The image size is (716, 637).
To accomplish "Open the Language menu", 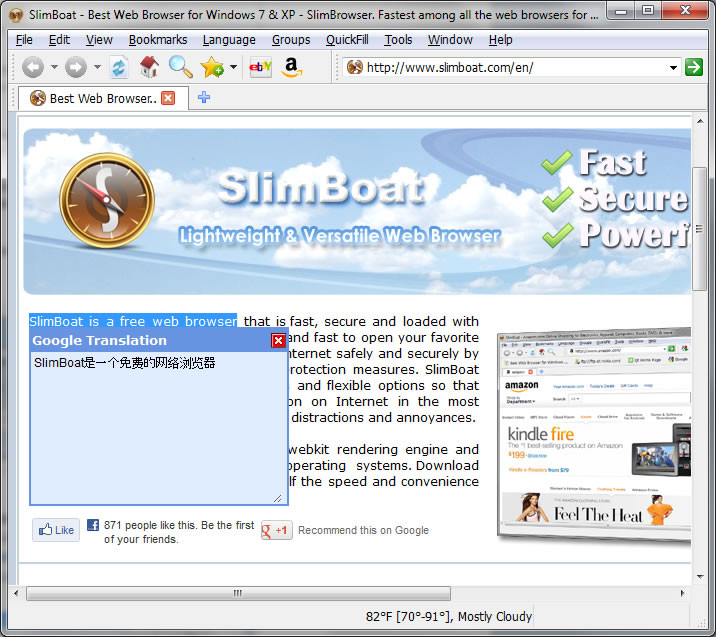I will pos(229,40).
